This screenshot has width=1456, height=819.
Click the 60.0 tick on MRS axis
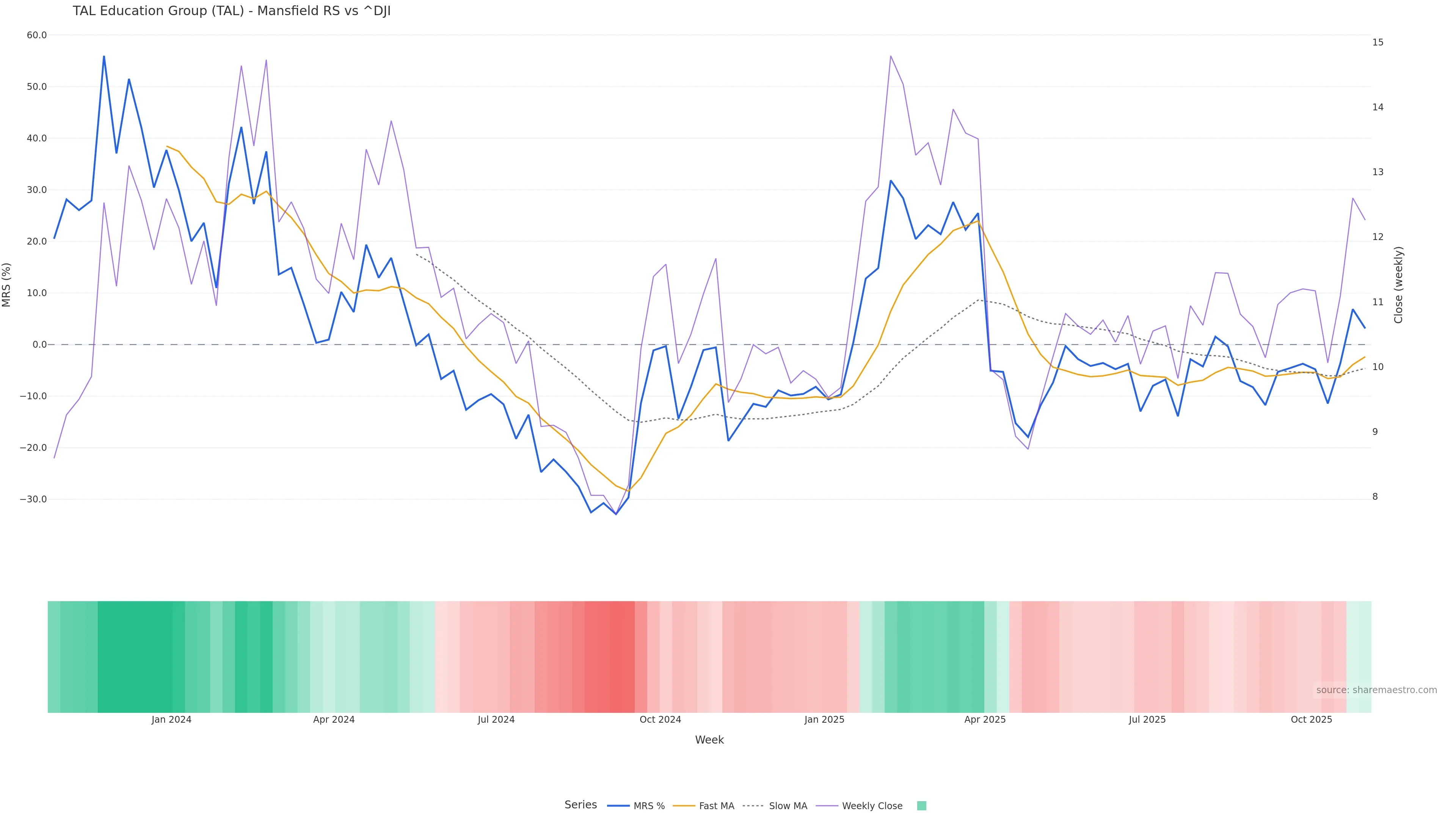click(x=37, y=35)
